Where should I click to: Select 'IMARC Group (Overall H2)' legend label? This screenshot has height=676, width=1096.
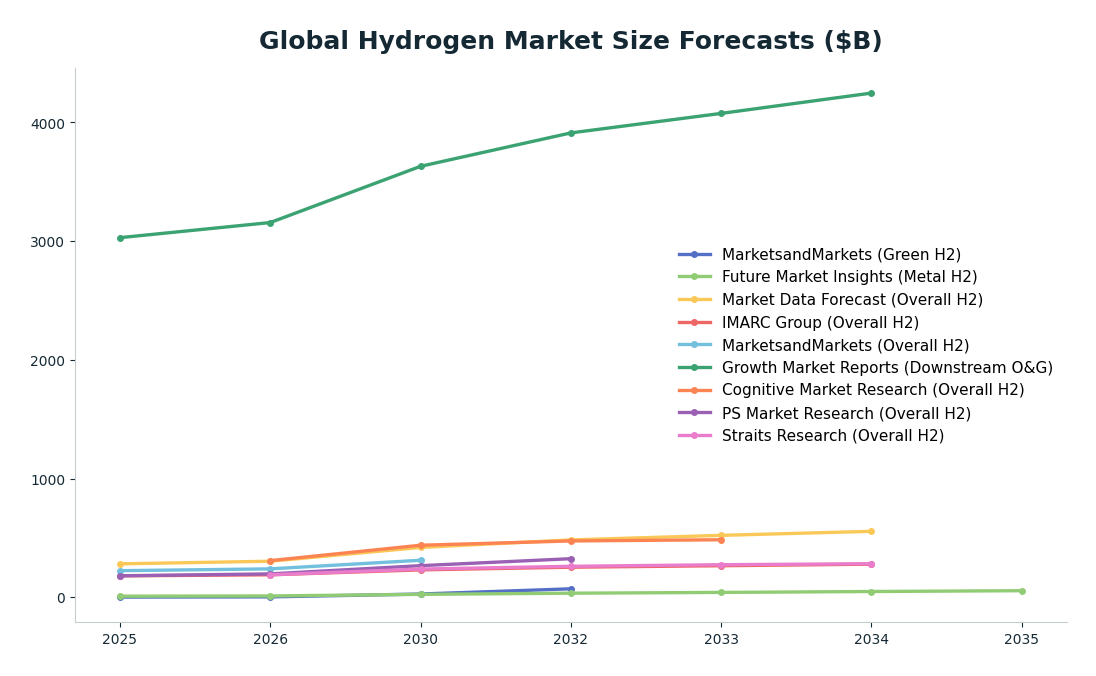tap(820, 322)
